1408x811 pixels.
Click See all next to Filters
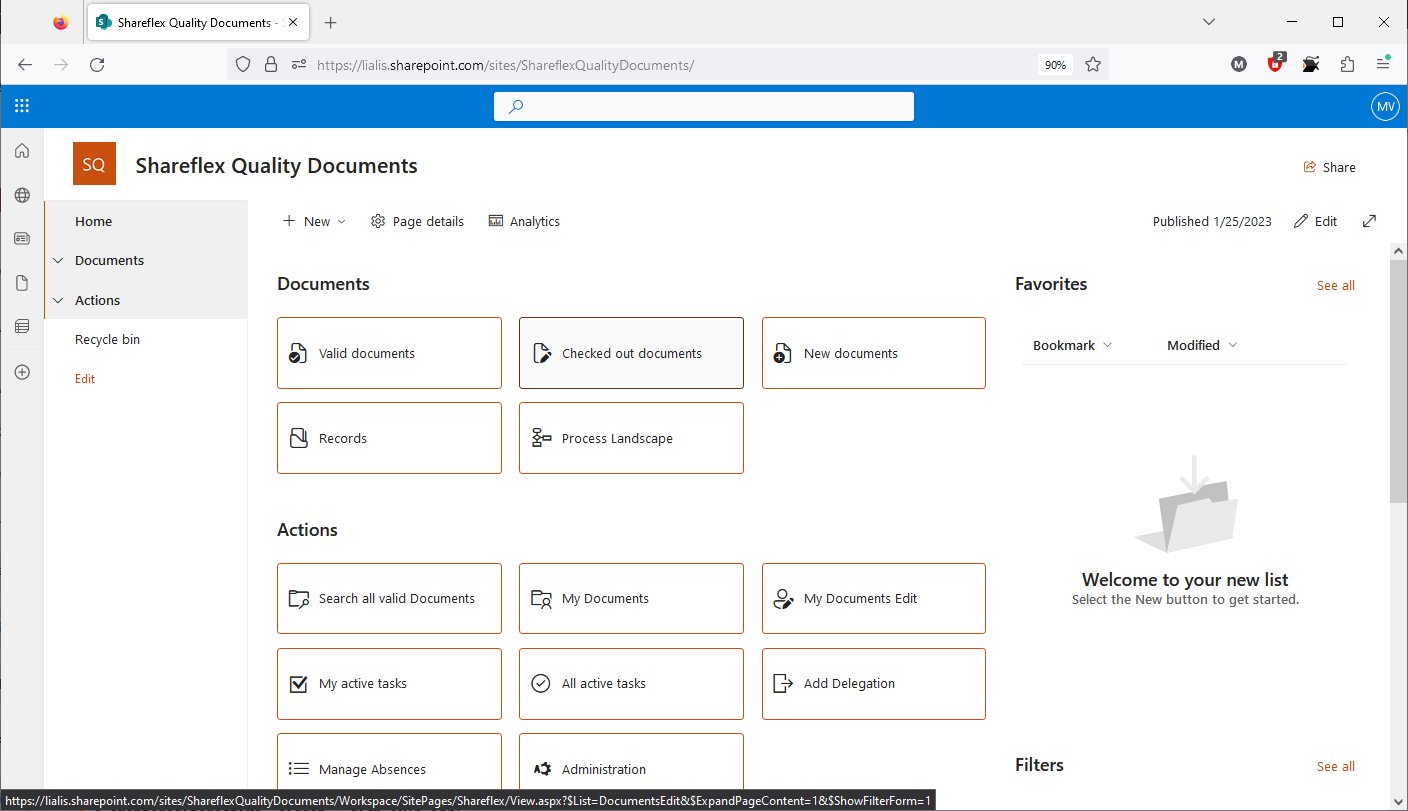1335,766
